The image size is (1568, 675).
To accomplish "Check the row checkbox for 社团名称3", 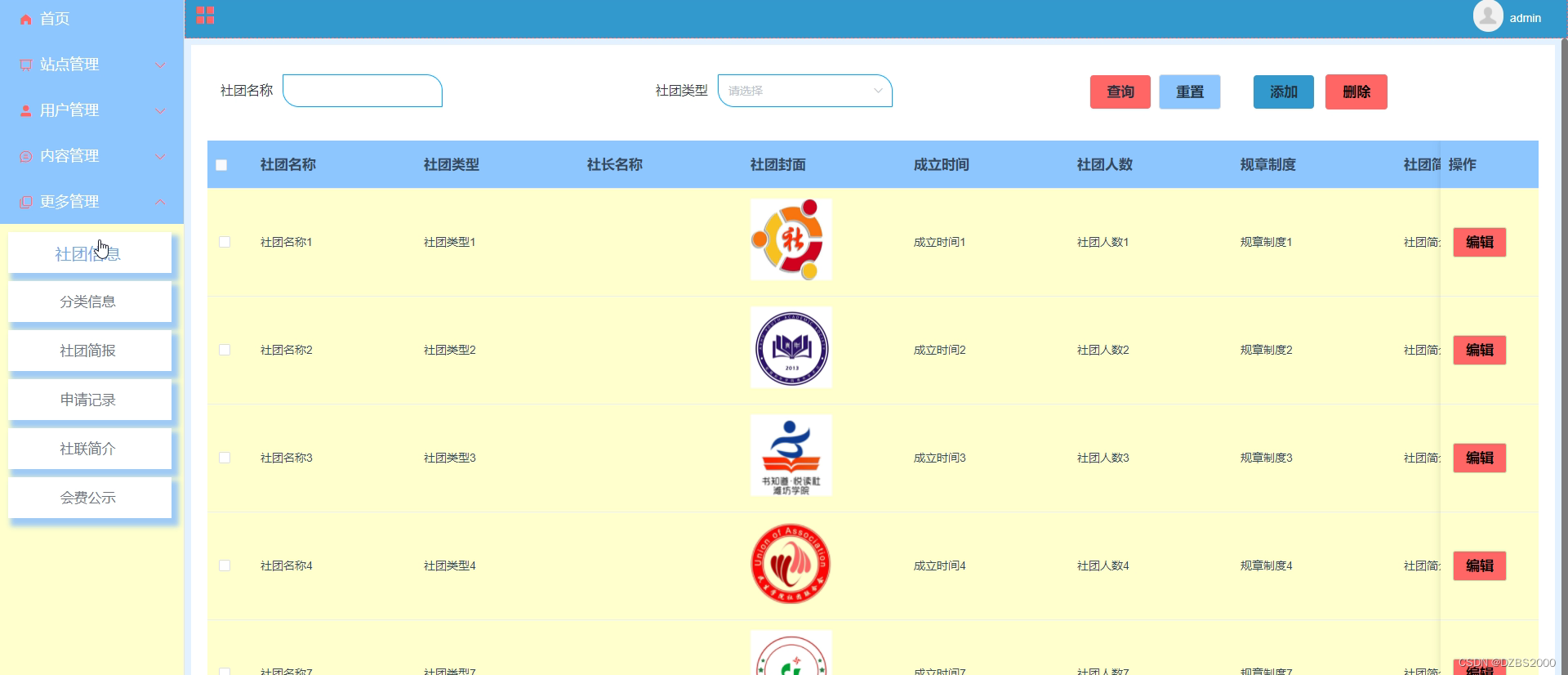I will coord(225,458).
